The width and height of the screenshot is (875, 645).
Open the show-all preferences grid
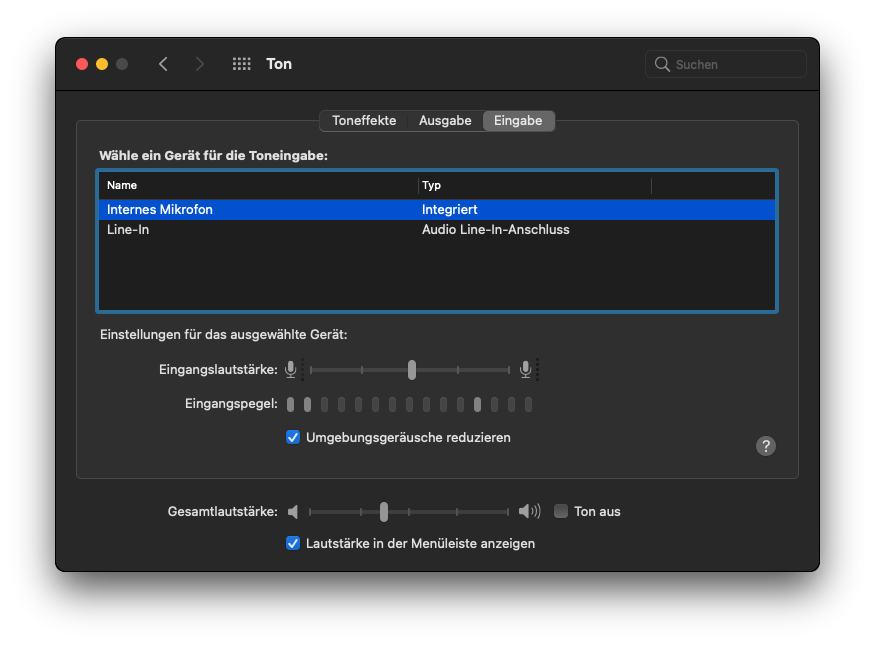tap(241, 64)
